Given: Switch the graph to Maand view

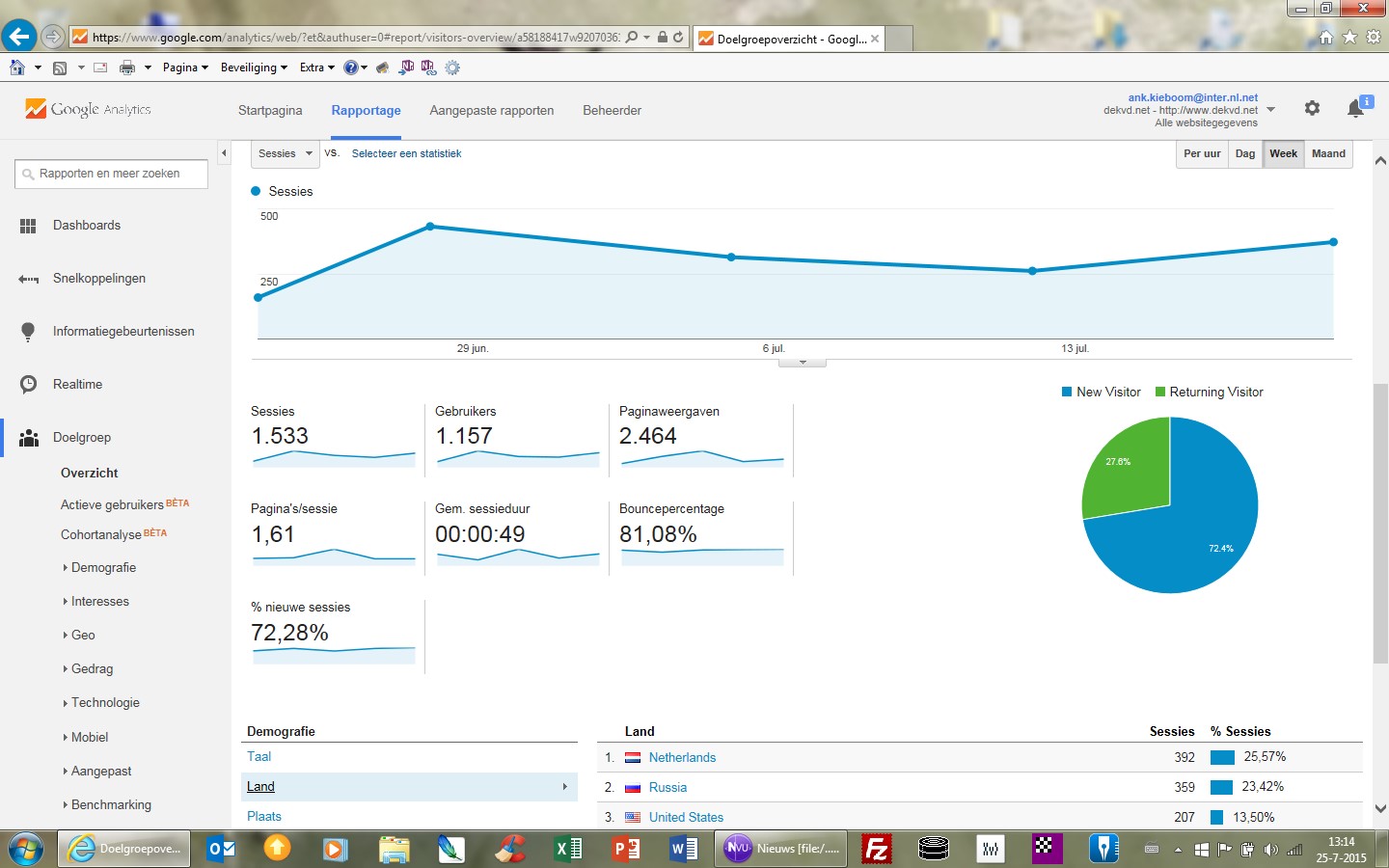Looking at the screenshot, I should pyautogui.click(x=1328, y=154).
